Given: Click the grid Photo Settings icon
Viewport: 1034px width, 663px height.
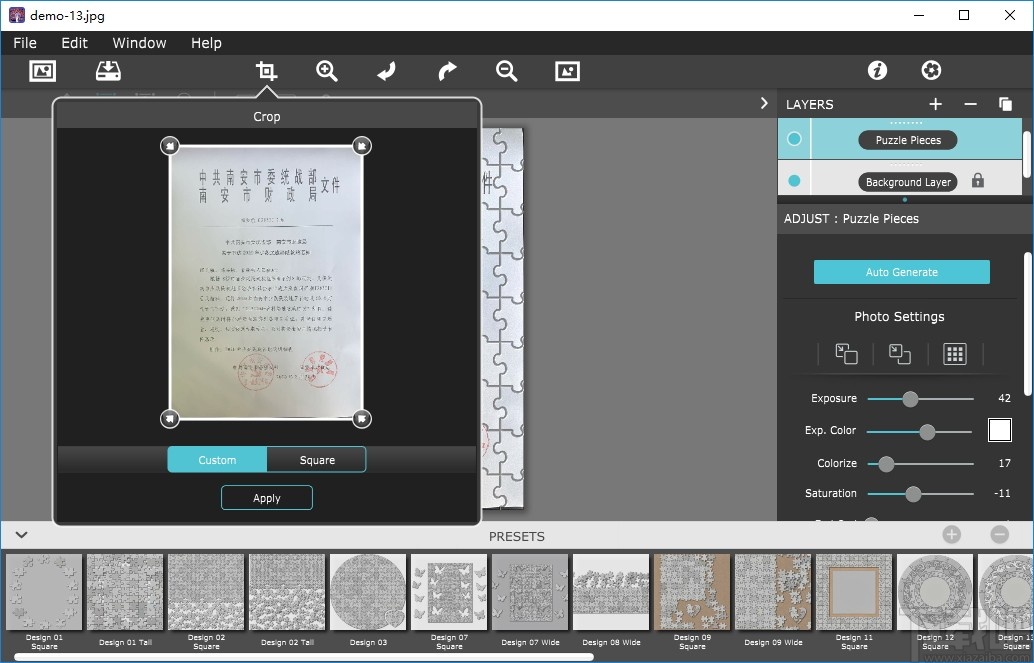Looking at the screenshot, I should 955,354.
